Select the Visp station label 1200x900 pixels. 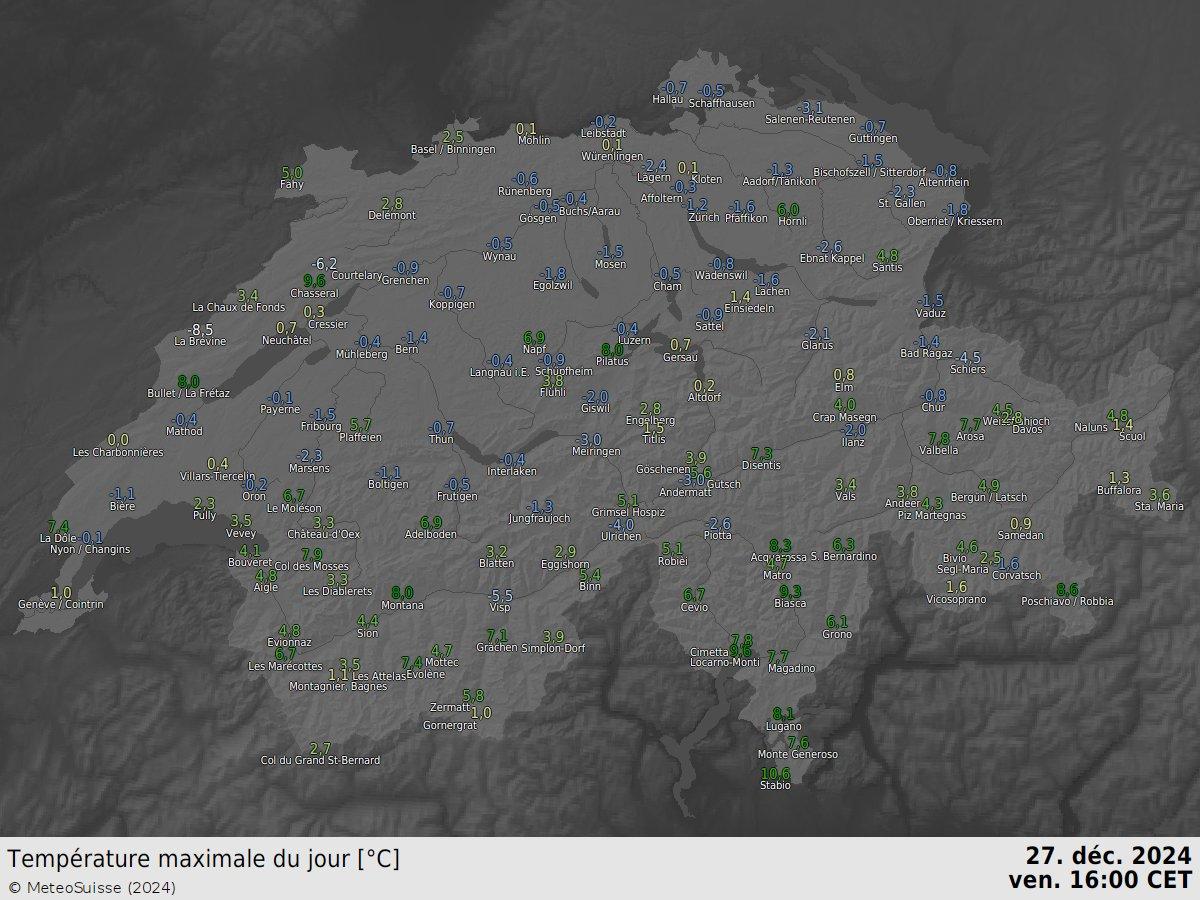tap(500, 607)
